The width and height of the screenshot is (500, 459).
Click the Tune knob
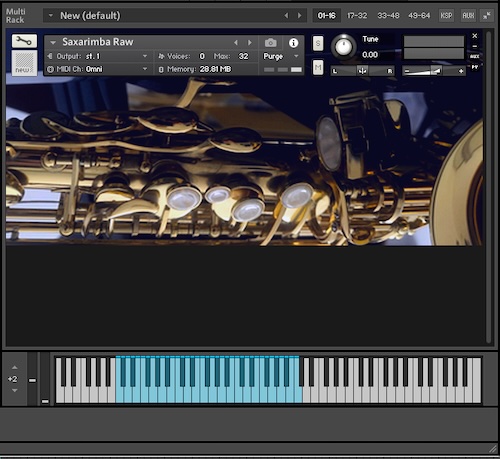click(344, 47)
